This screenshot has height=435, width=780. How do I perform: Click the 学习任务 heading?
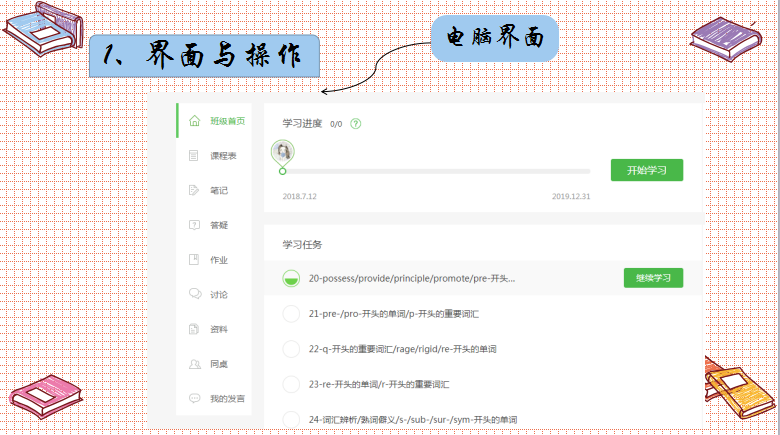click(x=302, y=244)
